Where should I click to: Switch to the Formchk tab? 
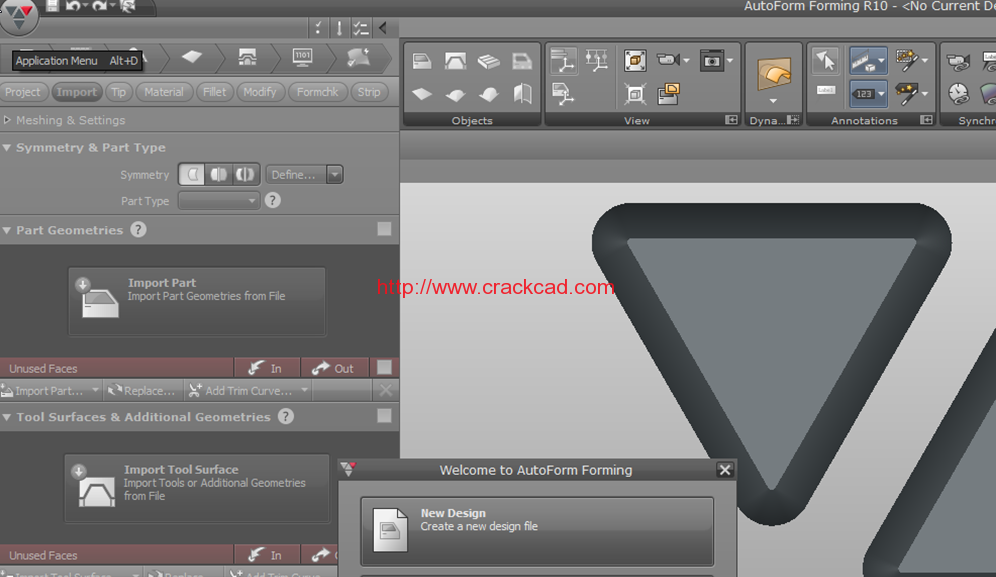[318, 92]
